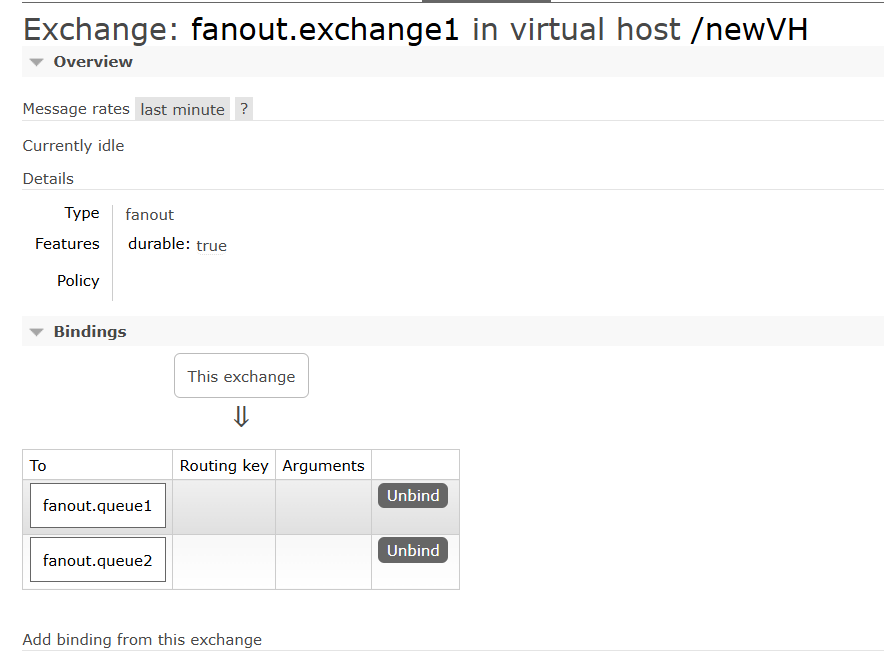
Task: Open the fanout.queue2 queue link
Action: pyautogui.click(x=97, y=560)
